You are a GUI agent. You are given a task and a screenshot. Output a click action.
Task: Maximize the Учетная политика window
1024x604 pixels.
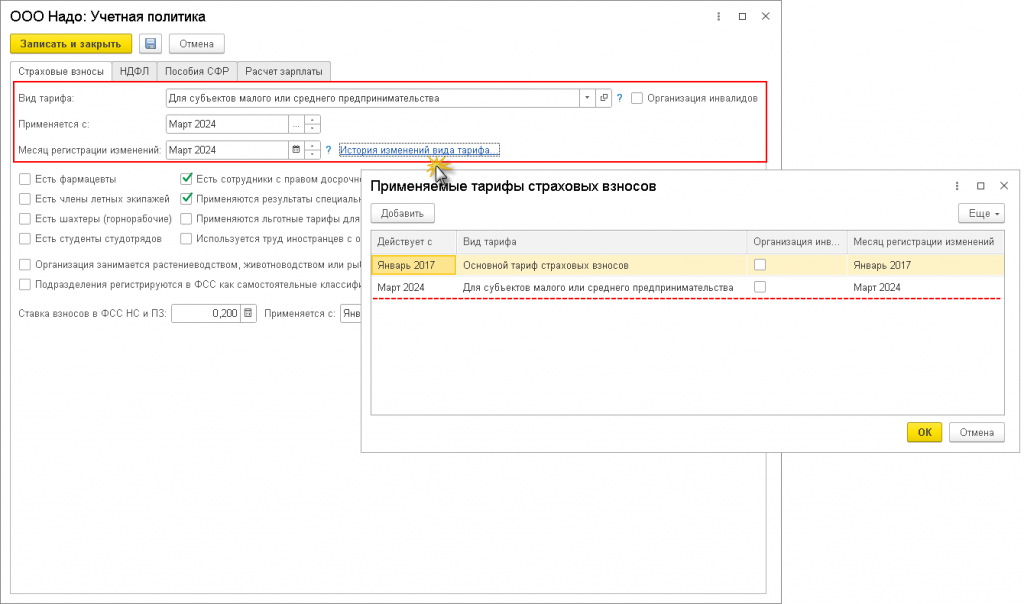pyautogui.click(x=742, y=16)
